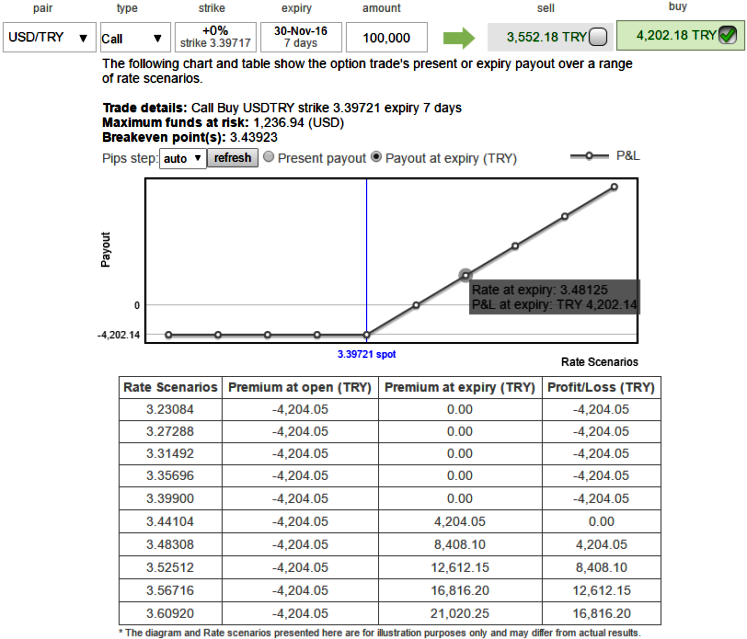747x639 pixels.
Task: Click rate scenario cell 3.44104
Action: pos(170,521)
